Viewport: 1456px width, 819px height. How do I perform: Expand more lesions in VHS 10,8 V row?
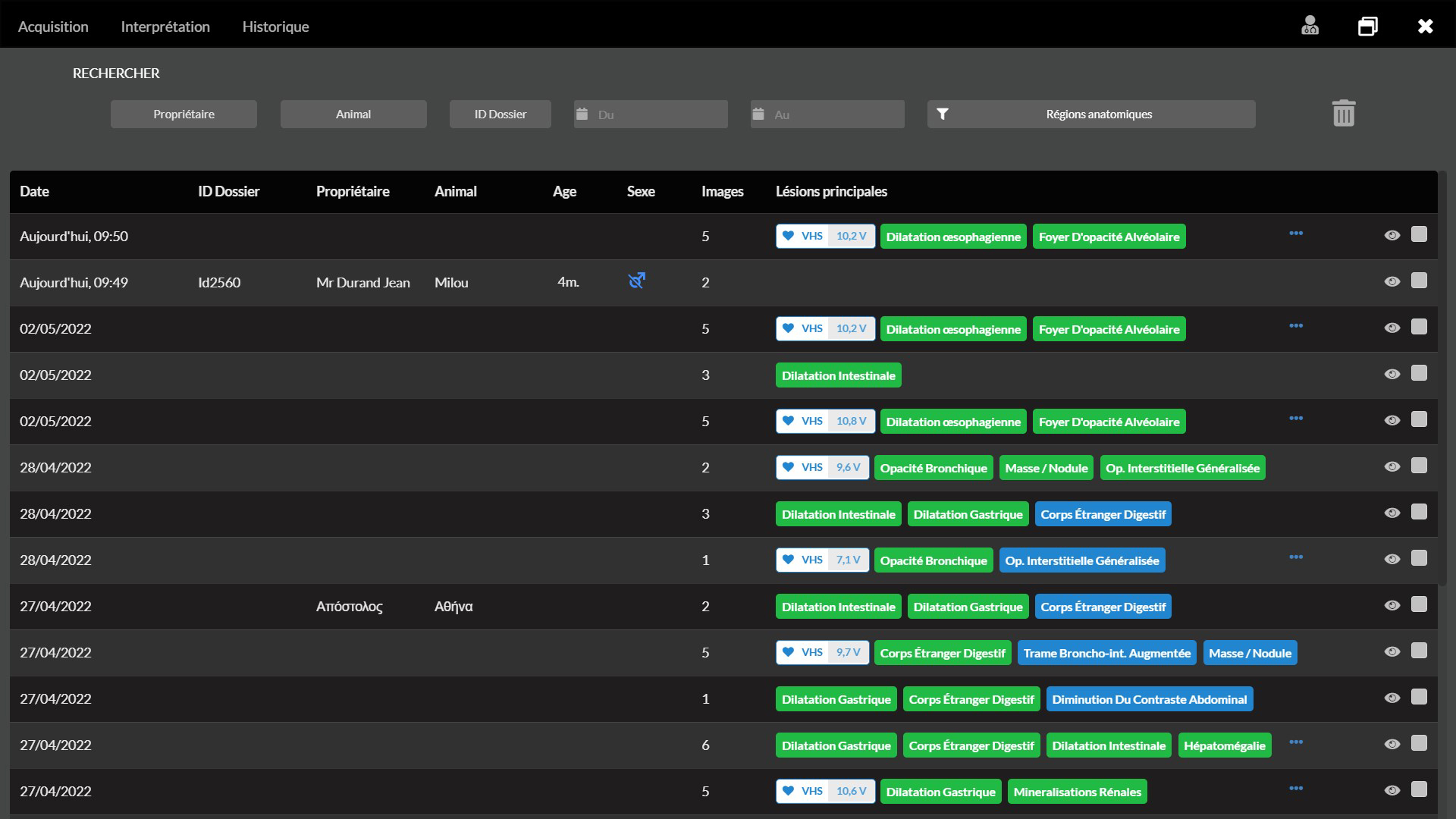pyautogui.click(x=1296, y=418)
